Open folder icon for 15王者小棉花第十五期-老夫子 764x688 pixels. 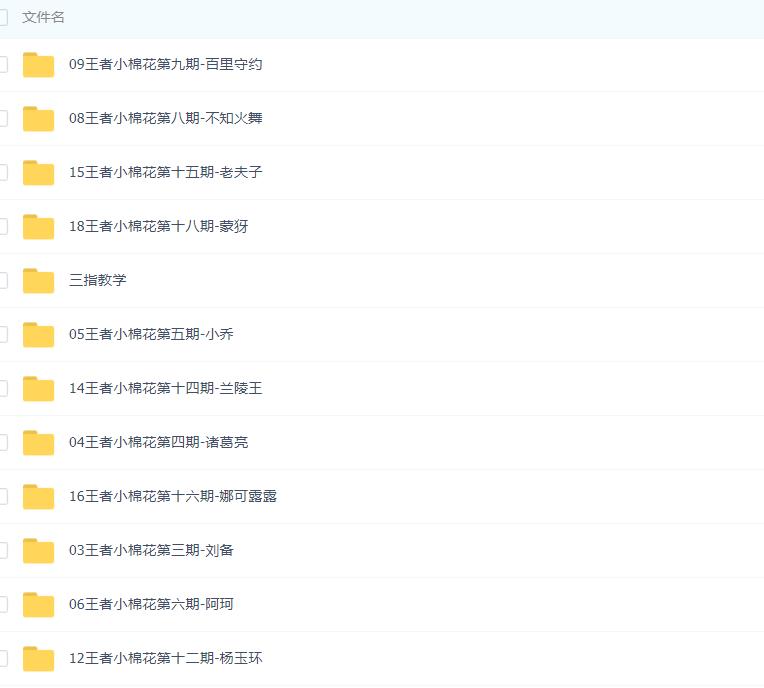38,172
